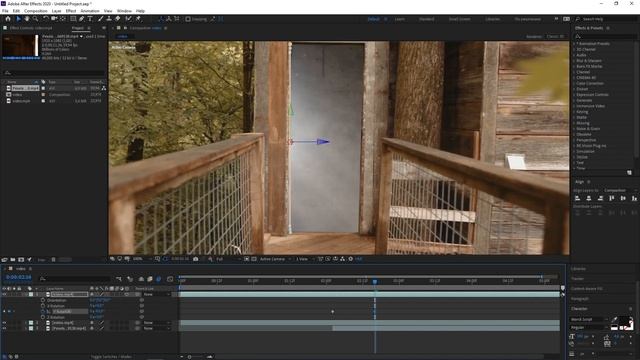Switch to Learn workspace
Image resolution: width=640 pixels, height=360 pixels.
click(400, 19)
